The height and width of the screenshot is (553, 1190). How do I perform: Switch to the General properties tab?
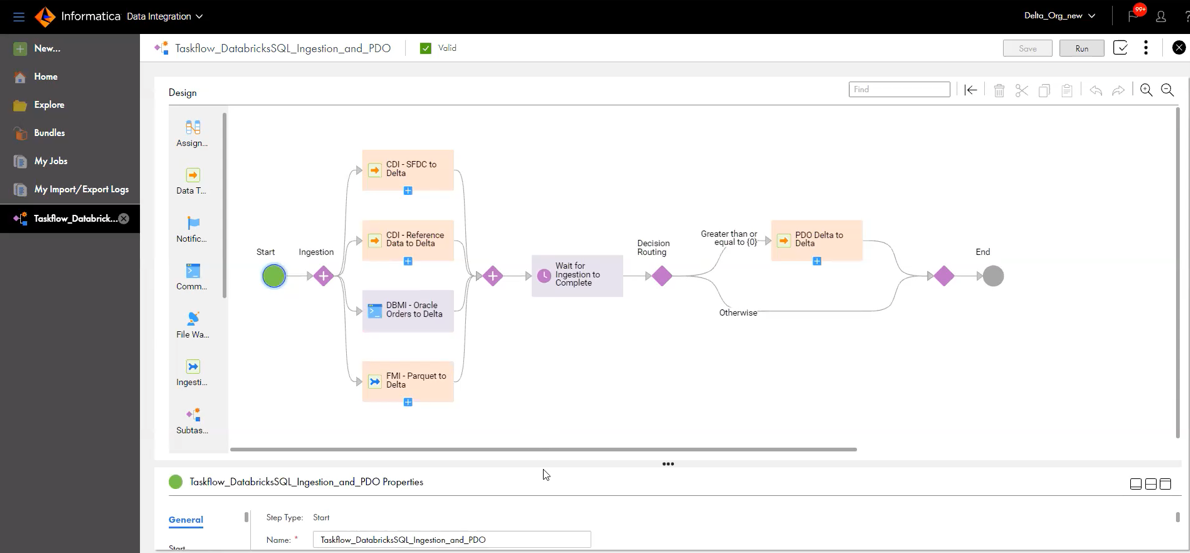pyautogui.click(x=186, y=520)
